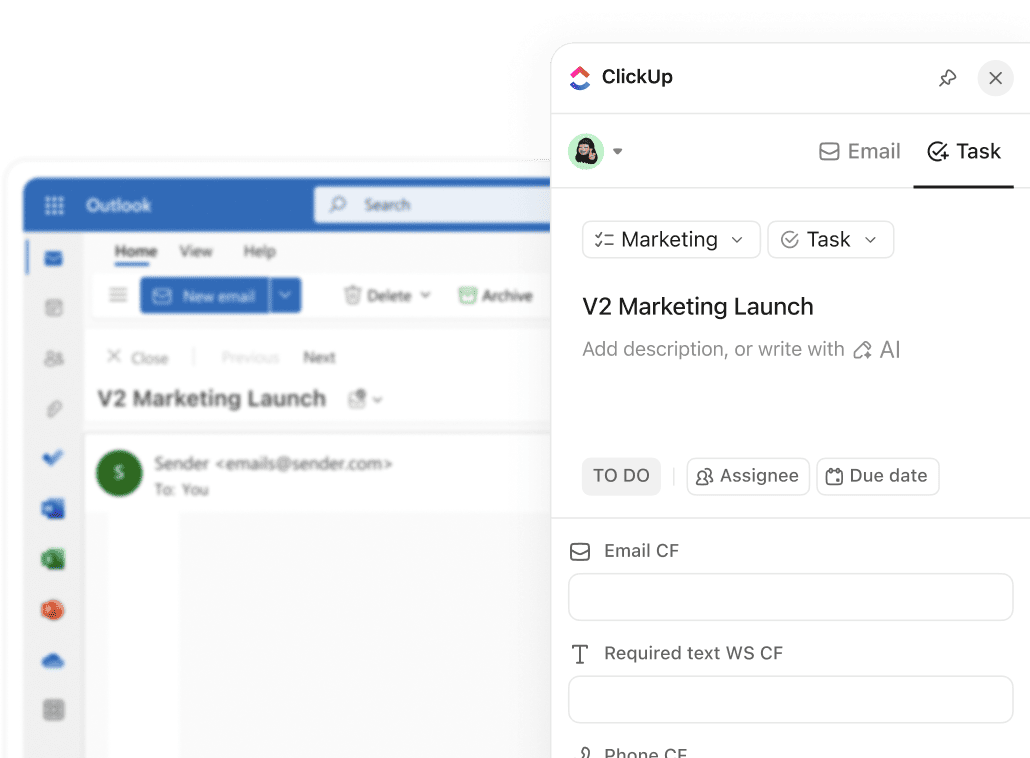Expand the Delete options dropdown
Viewport: 1030px width, 758px height.
(x=425, y=296)
